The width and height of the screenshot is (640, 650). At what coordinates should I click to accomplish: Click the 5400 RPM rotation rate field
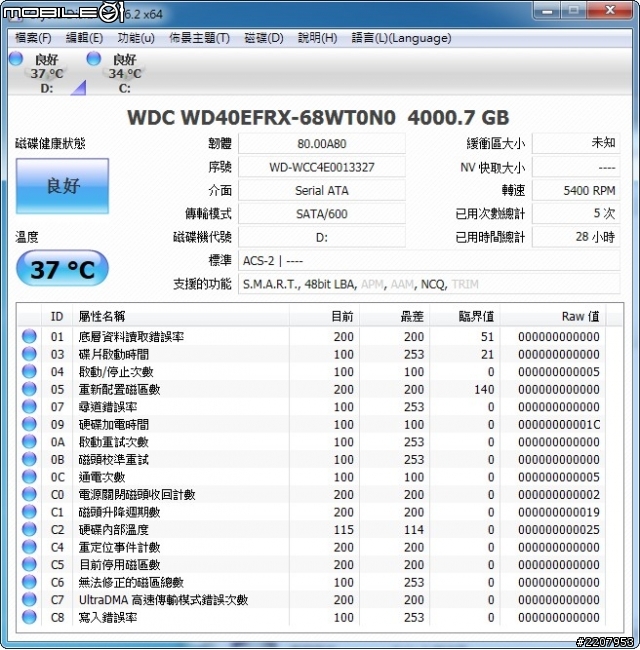pyautogui.click(x=576, y=190)
